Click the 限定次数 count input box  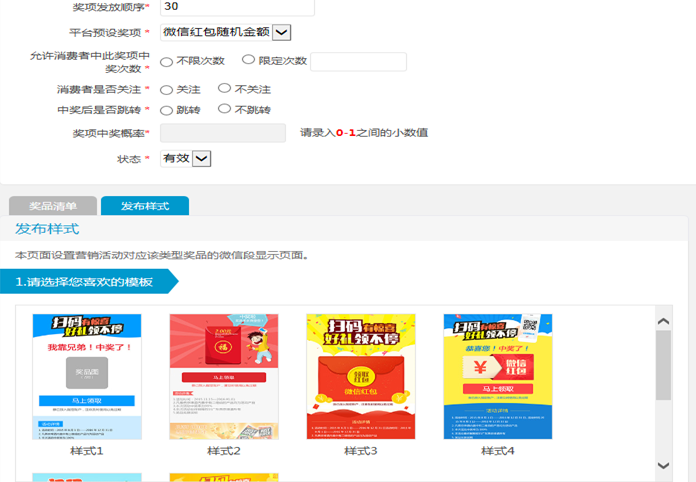pos(358,62)
